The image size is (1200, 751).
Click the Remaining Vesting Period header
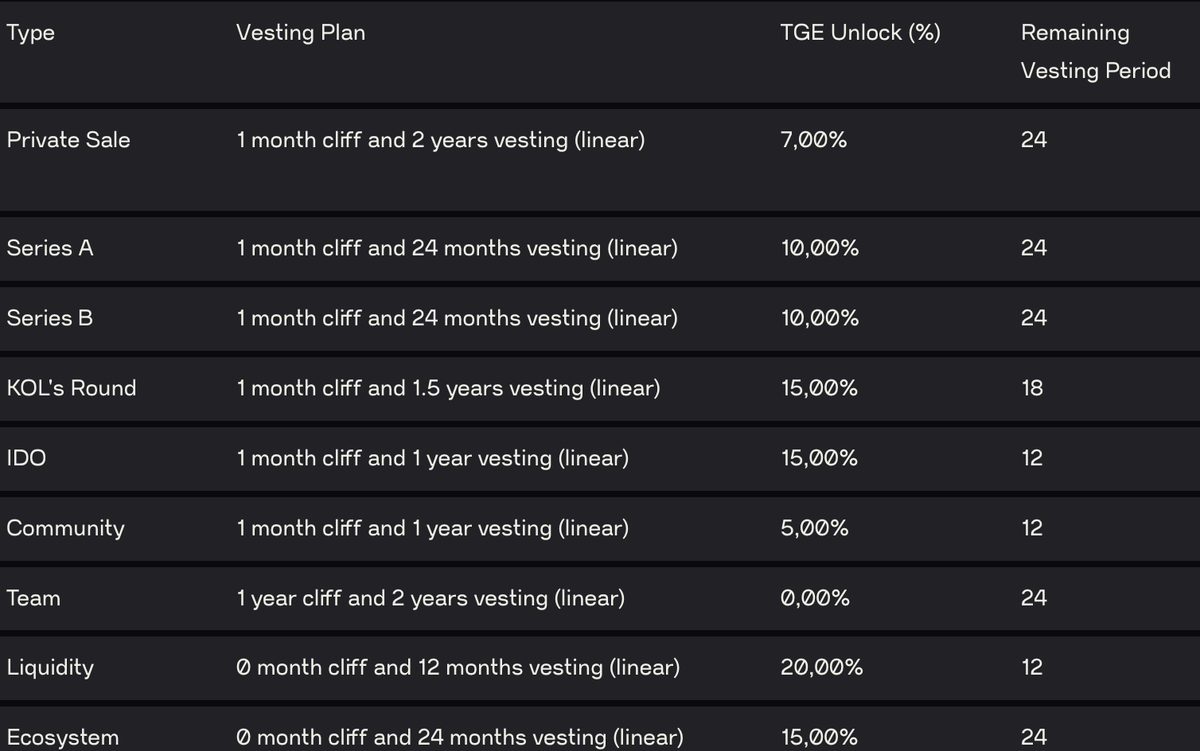[1095, 51]
